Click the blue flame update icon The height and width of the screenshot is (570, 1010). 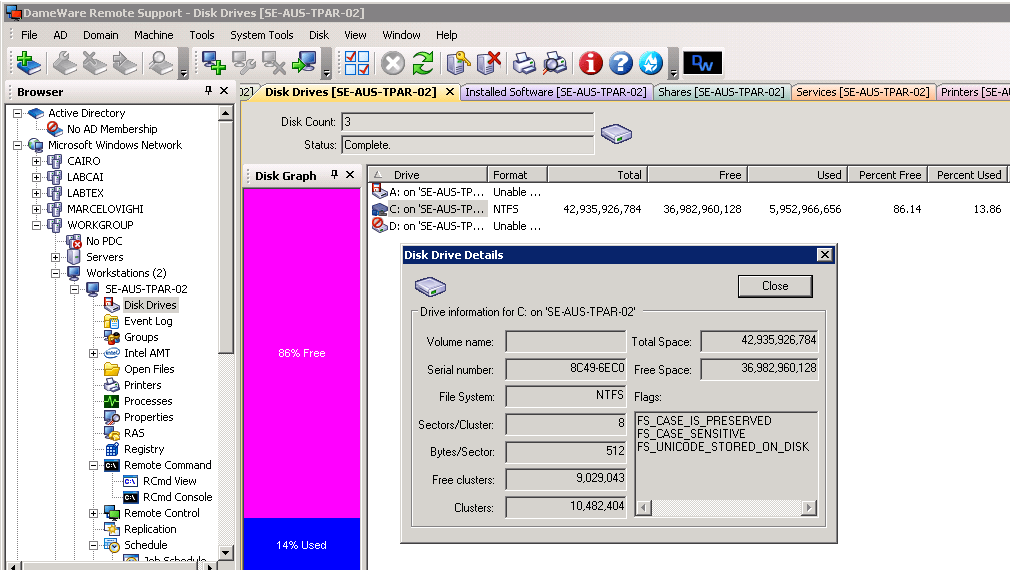651,62
